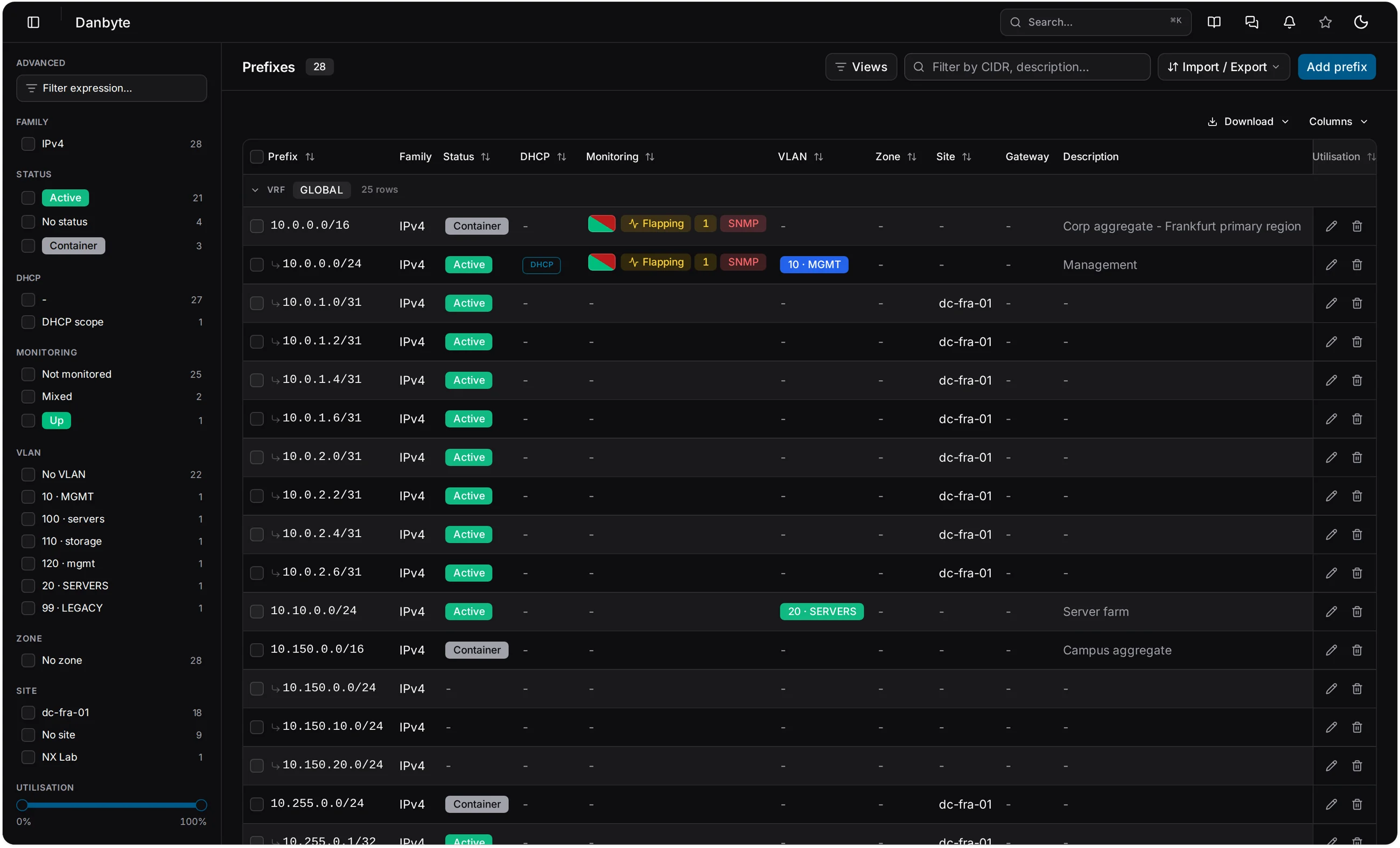Sort by VLAN column arrows

coord(818,157)
